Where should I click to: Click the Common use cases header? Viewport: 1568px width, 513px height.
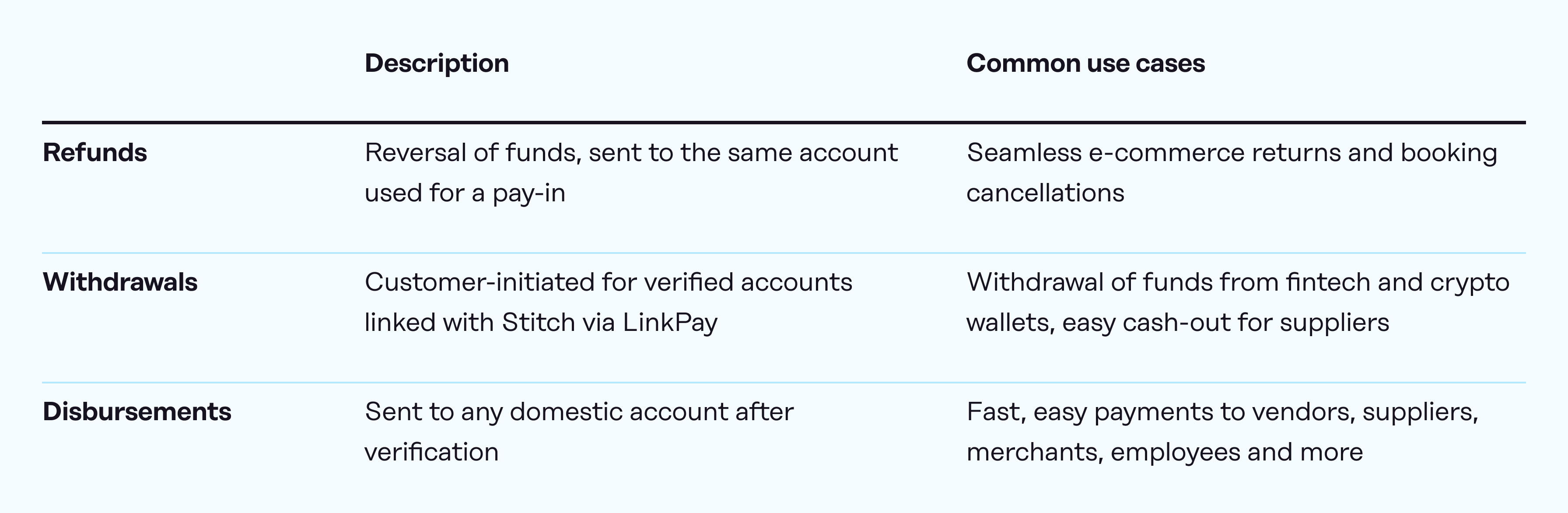point(1085,63)
